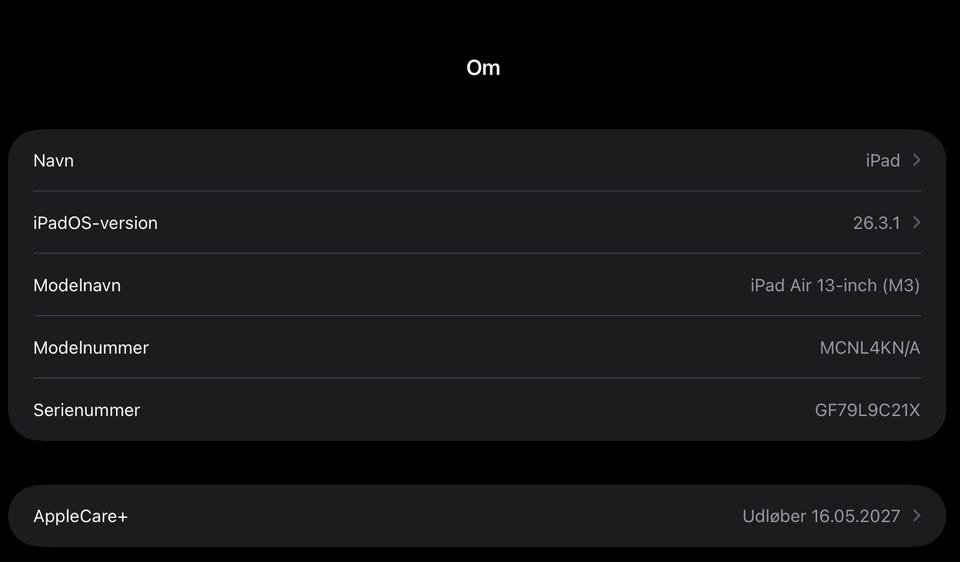Select the "iPad Air 13-inch (M3)" text
This screenshot has height=562, width=960.
(834, 285)
